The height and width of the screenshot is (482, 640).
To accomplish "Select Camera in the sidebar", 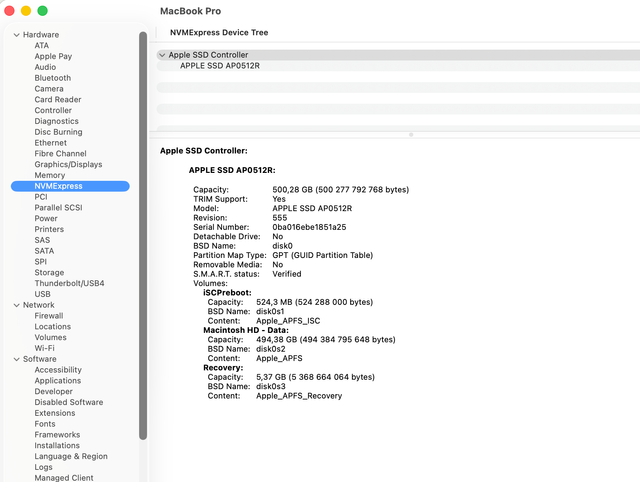I will pyautogui.click(x=49, y=89).
